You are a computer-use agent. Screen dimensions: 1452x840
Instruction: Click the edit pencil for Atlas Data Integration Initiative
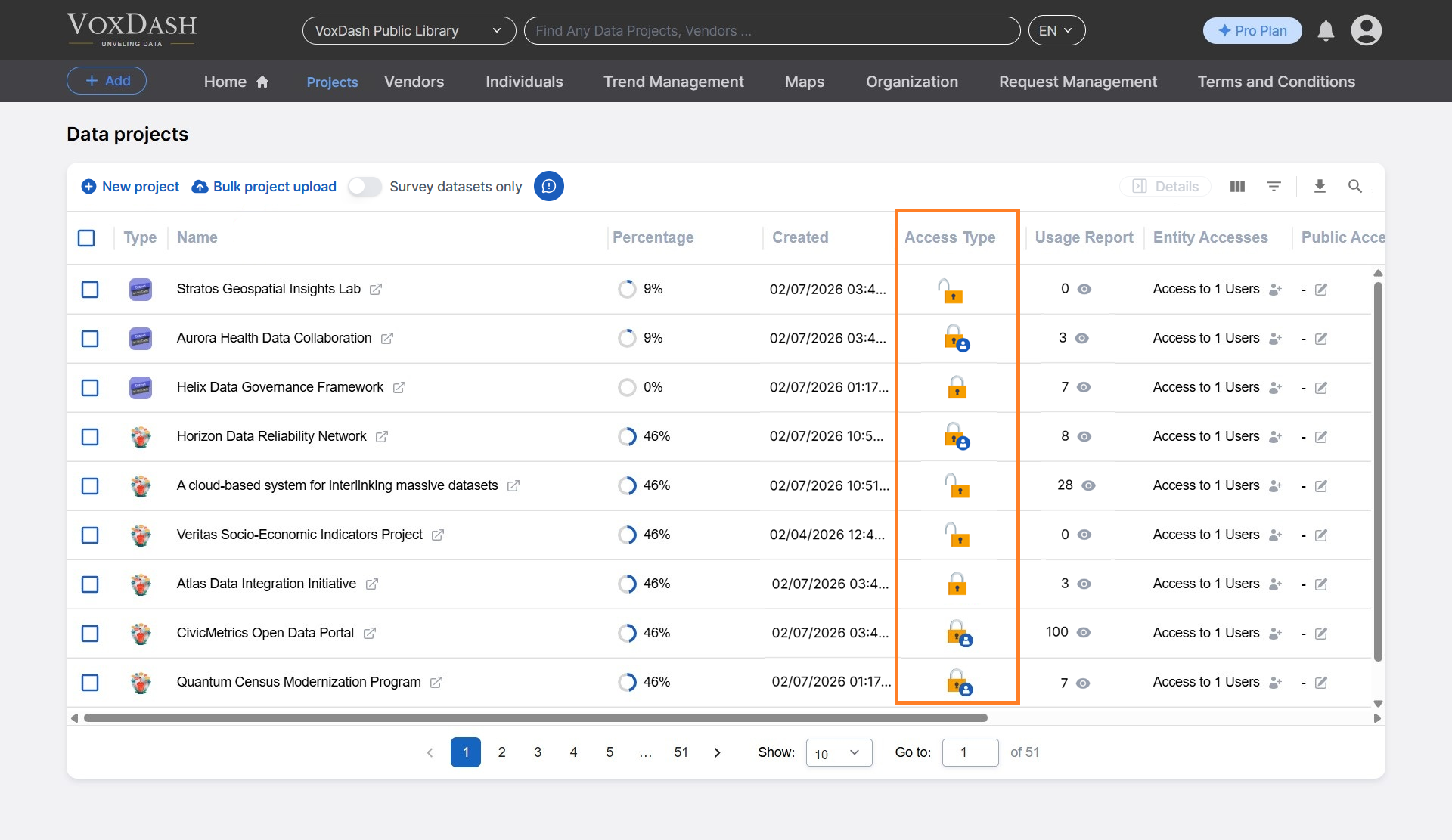point(1321,584)
